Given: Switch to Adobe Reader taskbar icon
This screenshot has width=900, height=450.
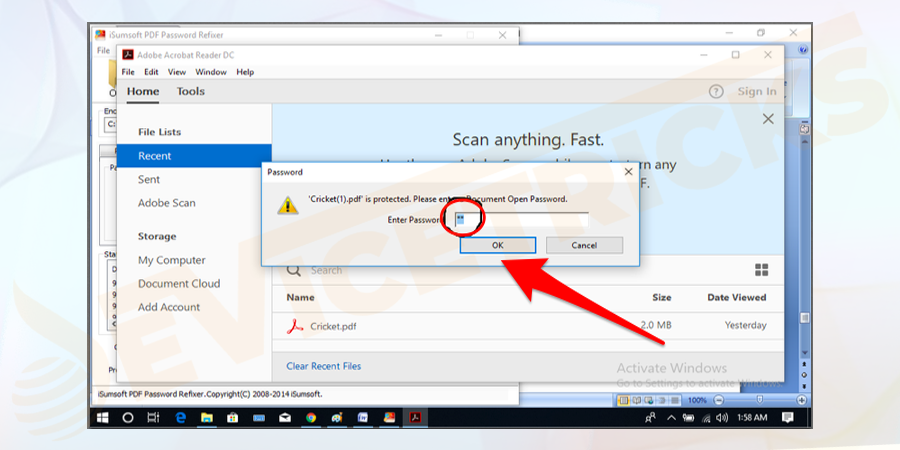Looking at the screenshot, I should click(415, 418).
